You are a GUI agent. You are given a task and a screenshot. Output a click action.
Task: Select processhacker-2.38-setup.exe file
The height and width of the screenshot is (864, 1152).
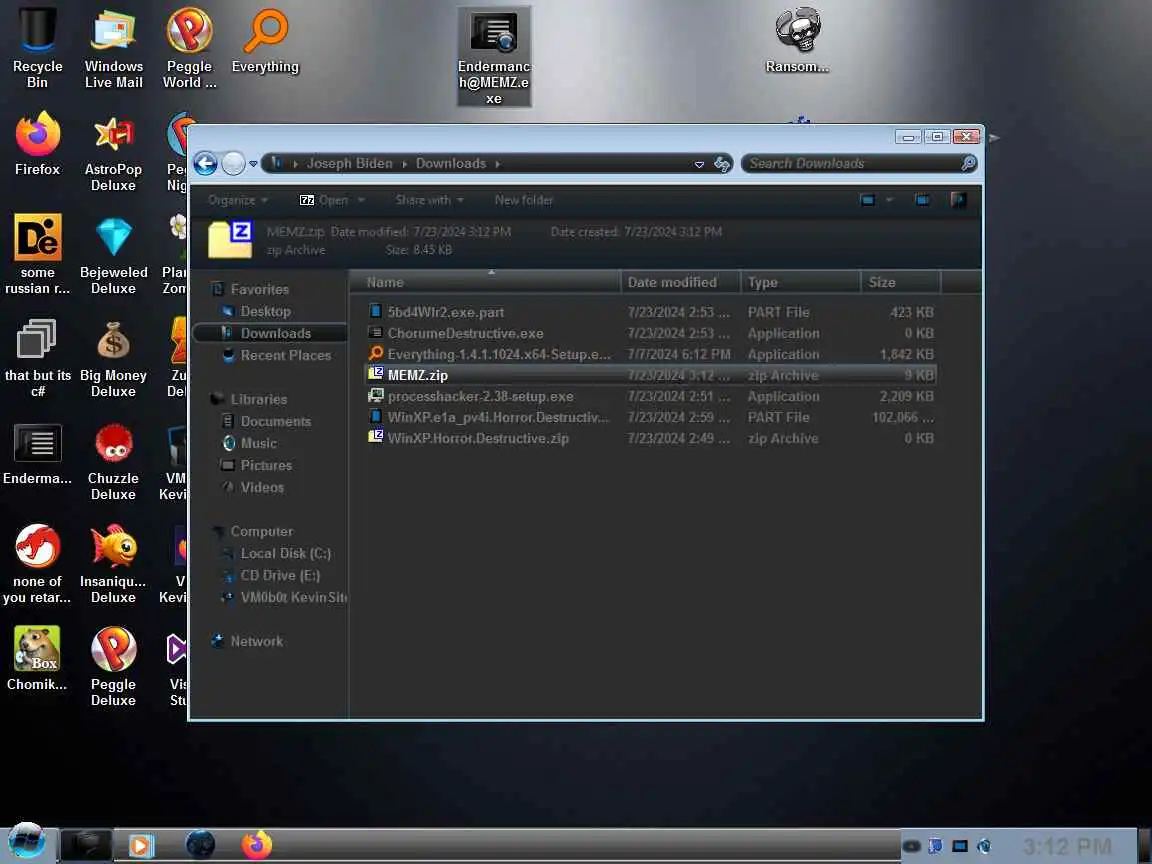(651, 397)
